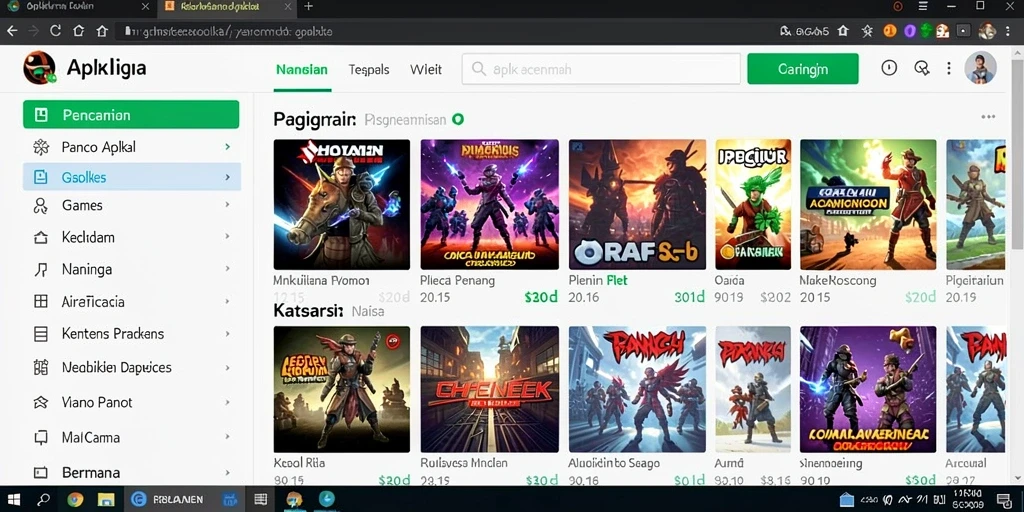This screenshot has width=1024, height=512.
Task: Reload the page with refresh icon
Action: click(x=55, y=31)
